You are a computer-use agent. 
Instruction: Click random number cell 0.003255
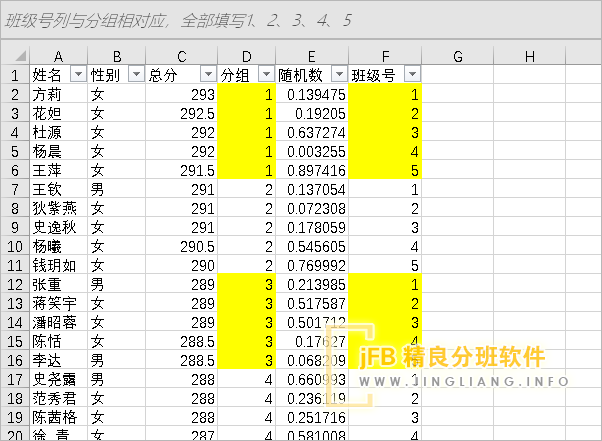point(312,151)
